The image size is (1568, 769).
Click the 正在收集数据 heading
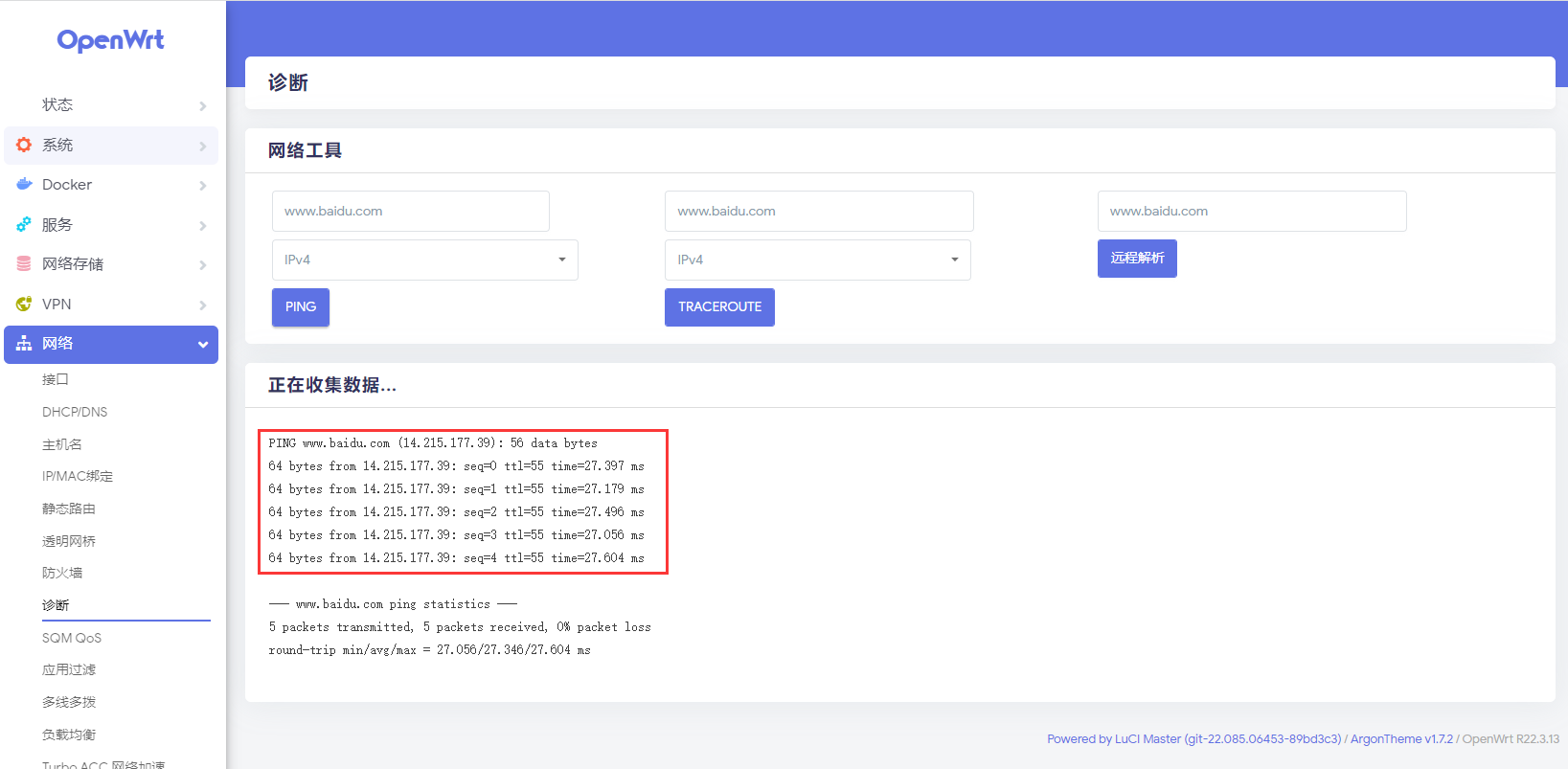point(332,385)
